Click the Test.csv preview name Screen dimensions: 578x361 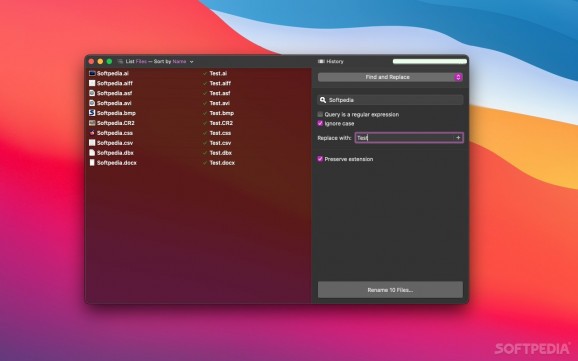tap(220, 143)
